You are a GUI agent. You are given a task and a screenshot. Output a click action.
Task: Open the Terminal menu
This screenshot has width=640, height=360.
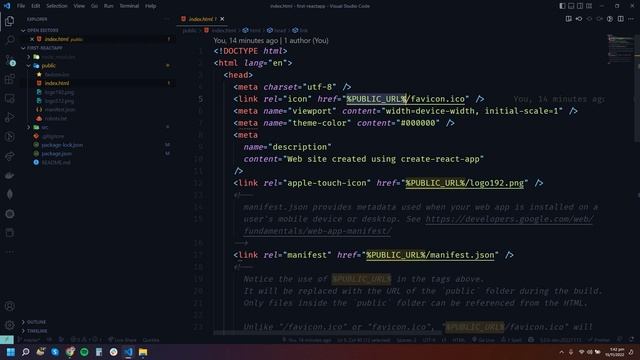(x=129, y=6)
